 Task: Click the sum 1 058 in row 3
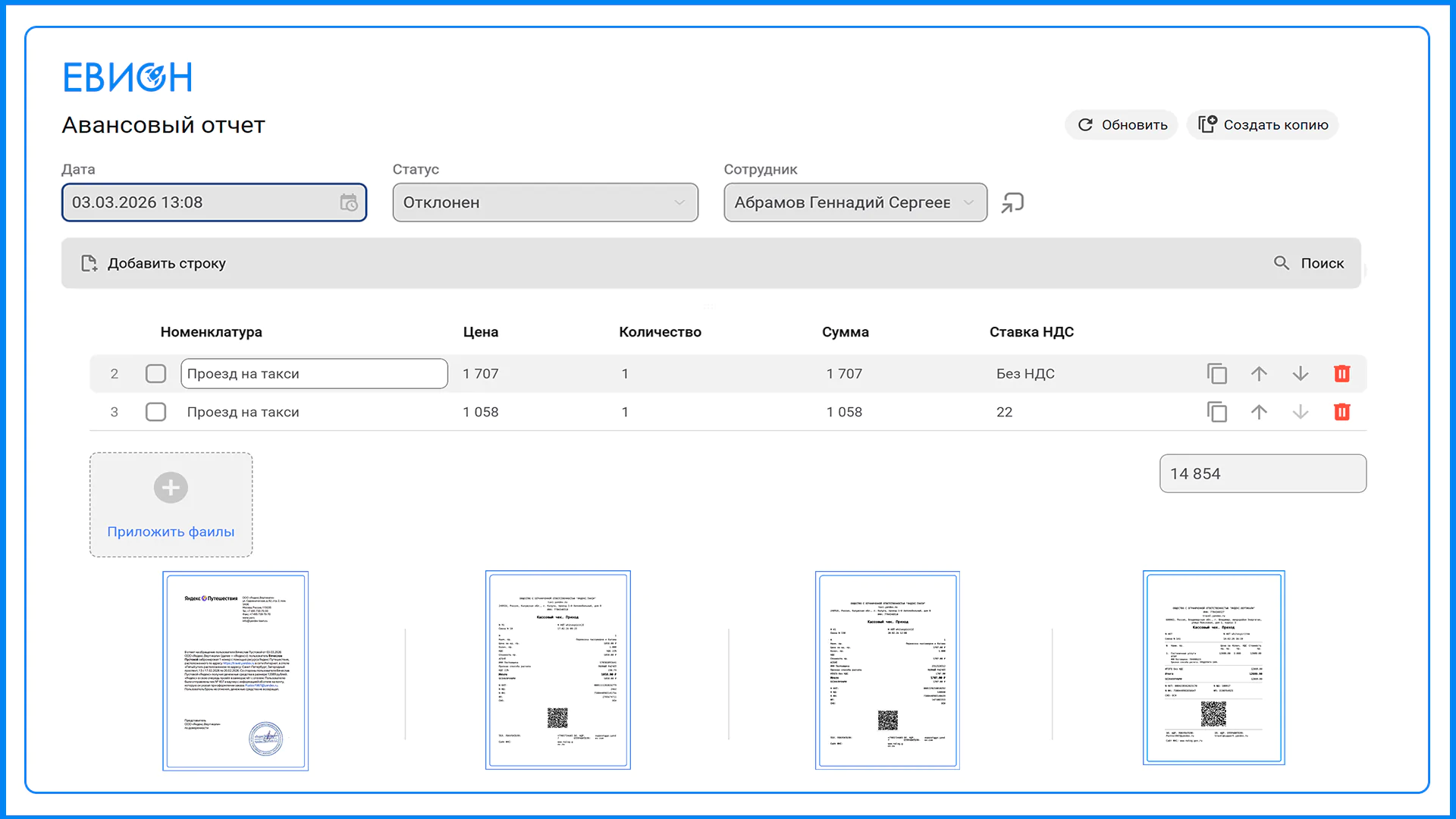pyautogui.click(x=844, y=412)
